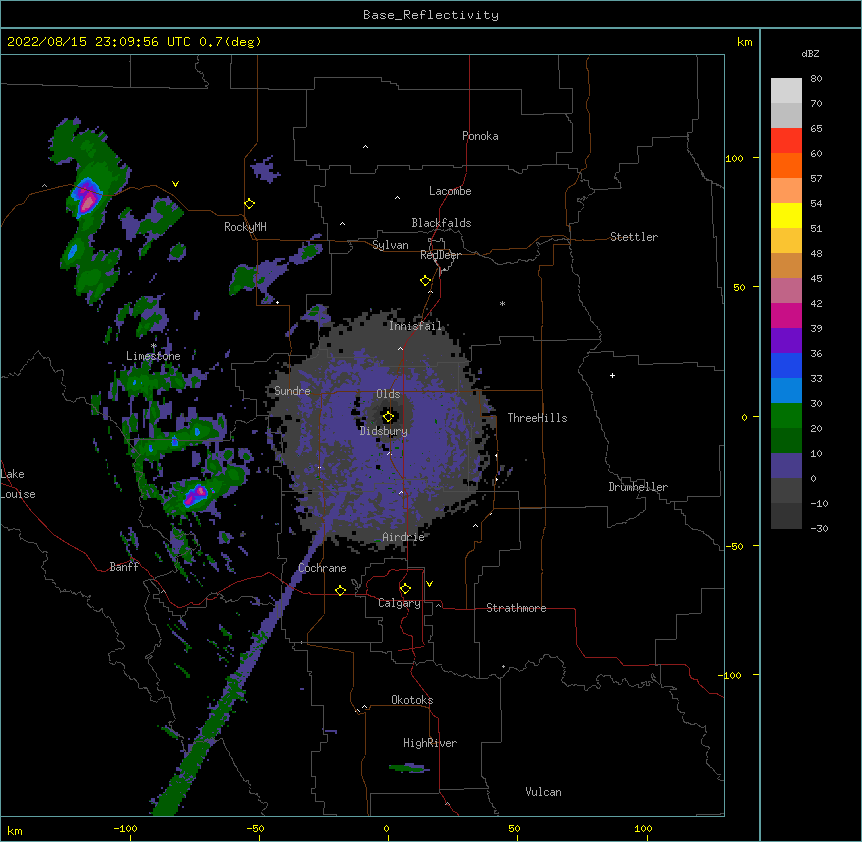This screenshot has width=862, height=842.
Task: Click the white asterisk marker east of Innisfail
Action: tap(502, 303)
